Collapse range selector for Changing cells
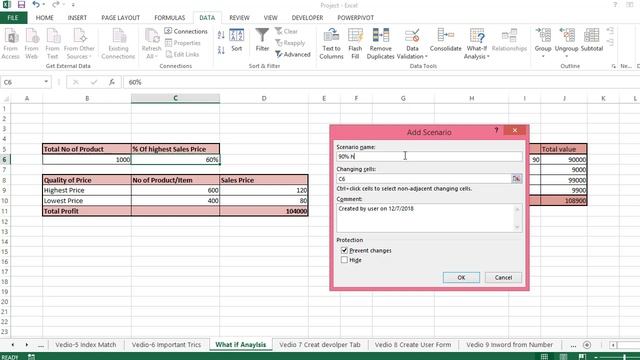The image size is (640, 360). click(x=516, y=179)
